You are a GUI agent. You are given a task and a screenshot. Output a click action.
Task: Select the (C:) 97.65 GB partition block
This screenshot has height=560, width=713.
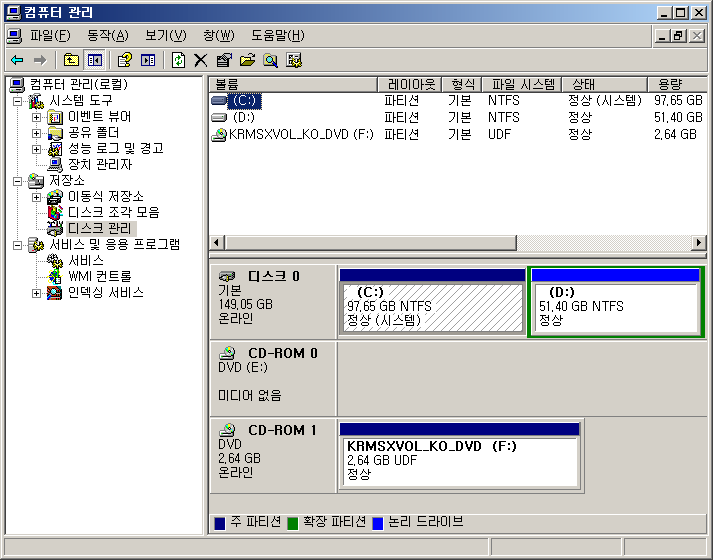point(432,301)
